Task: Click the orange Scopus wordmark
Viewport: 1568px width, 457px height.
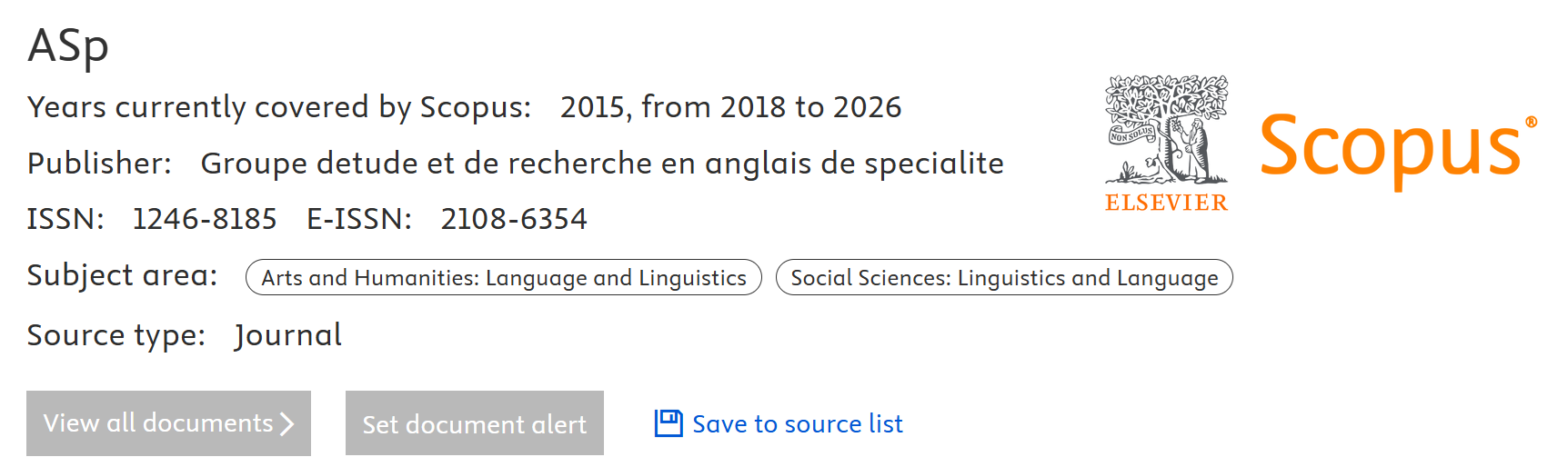Action: pyautogui.click(x=1392, y=147)
